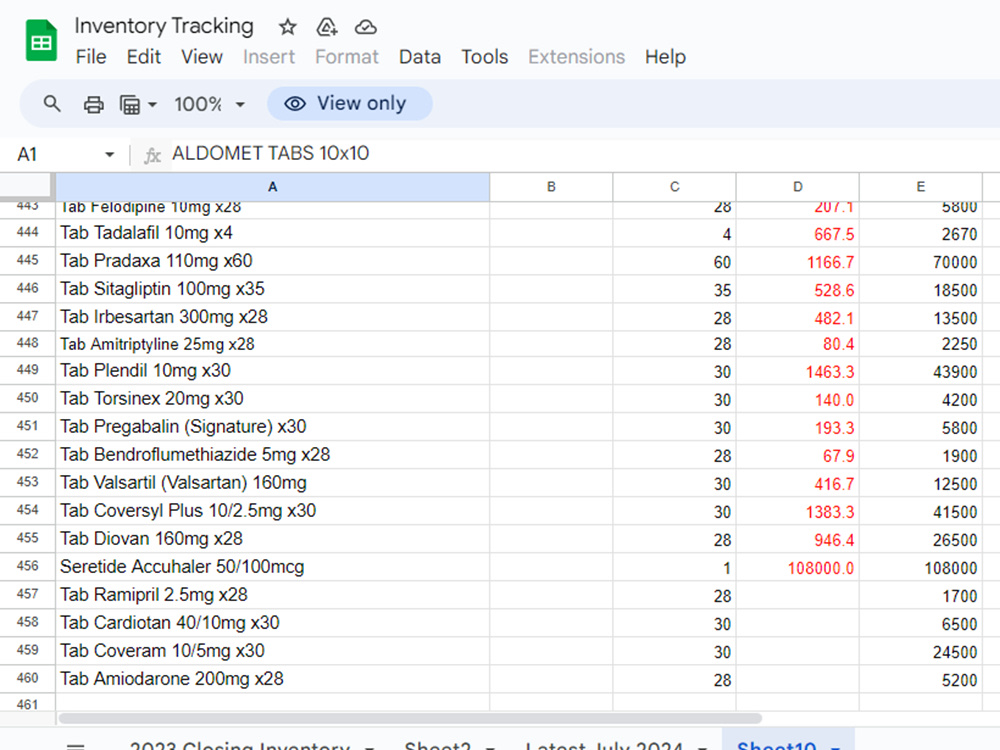Open the search magnifier tool

point(52,103)
